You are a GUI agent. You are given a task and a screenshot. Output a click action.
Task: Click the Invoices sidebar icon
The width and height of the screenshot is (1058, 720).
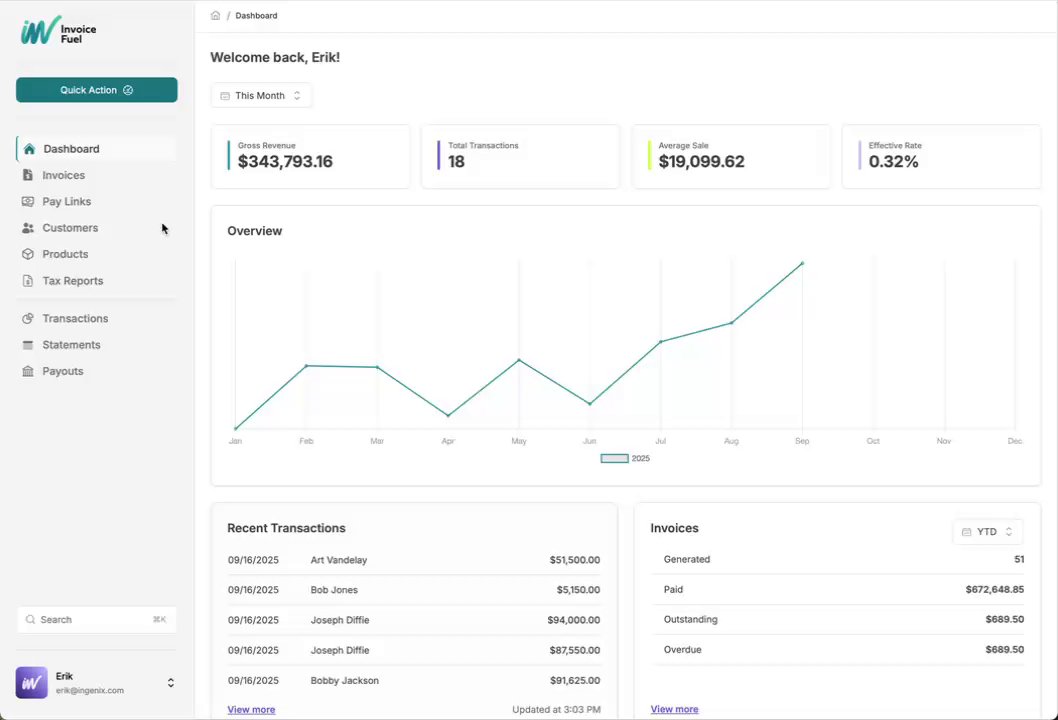[x=28, y=175]
